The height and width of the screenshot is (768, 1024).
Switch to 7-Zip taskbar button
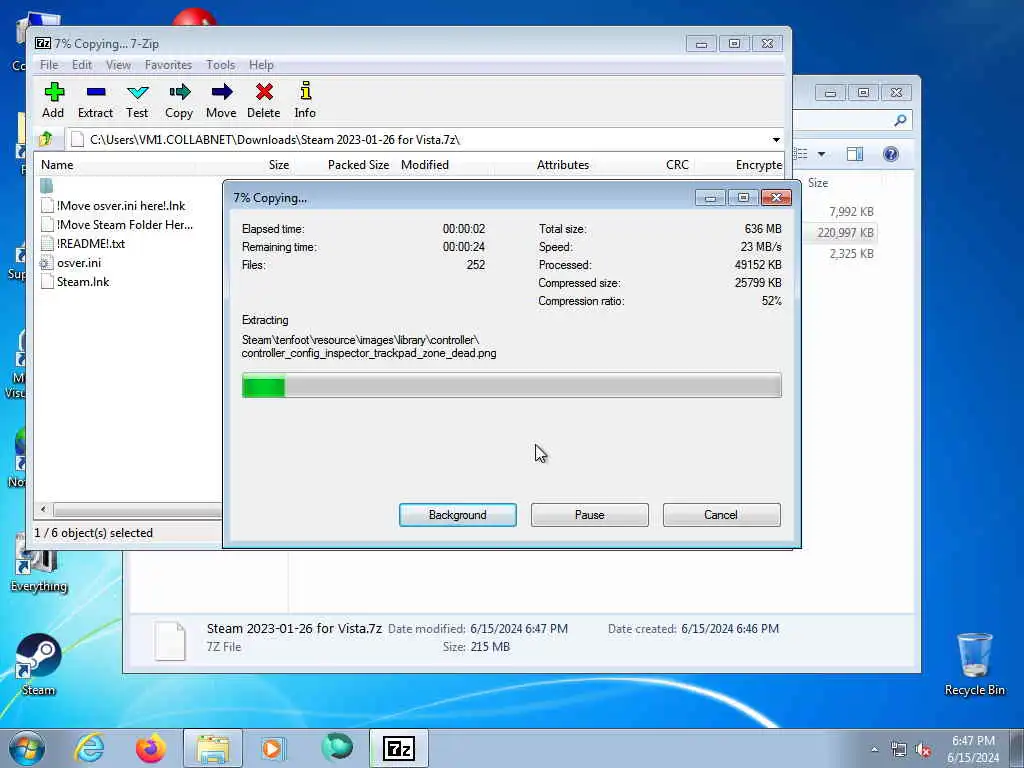coord(399,748)
